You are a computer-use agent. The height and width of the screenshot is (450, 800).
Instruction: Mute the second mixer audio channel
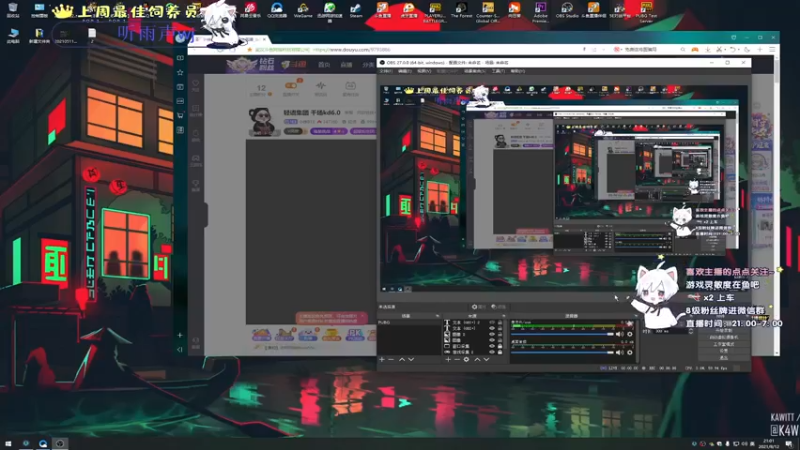pyautogui.click(x=618, y=353)
